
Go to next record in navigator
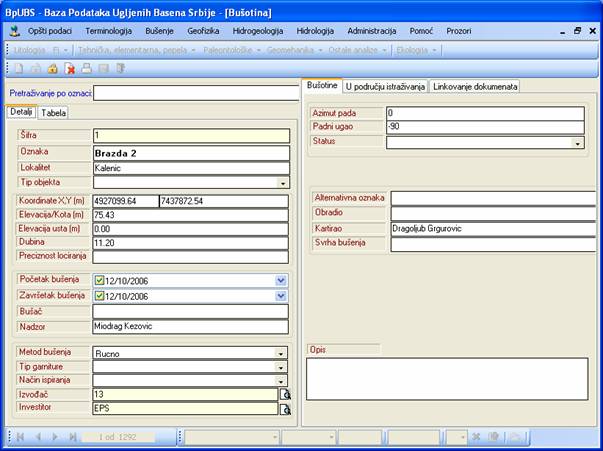coord(56,437)
